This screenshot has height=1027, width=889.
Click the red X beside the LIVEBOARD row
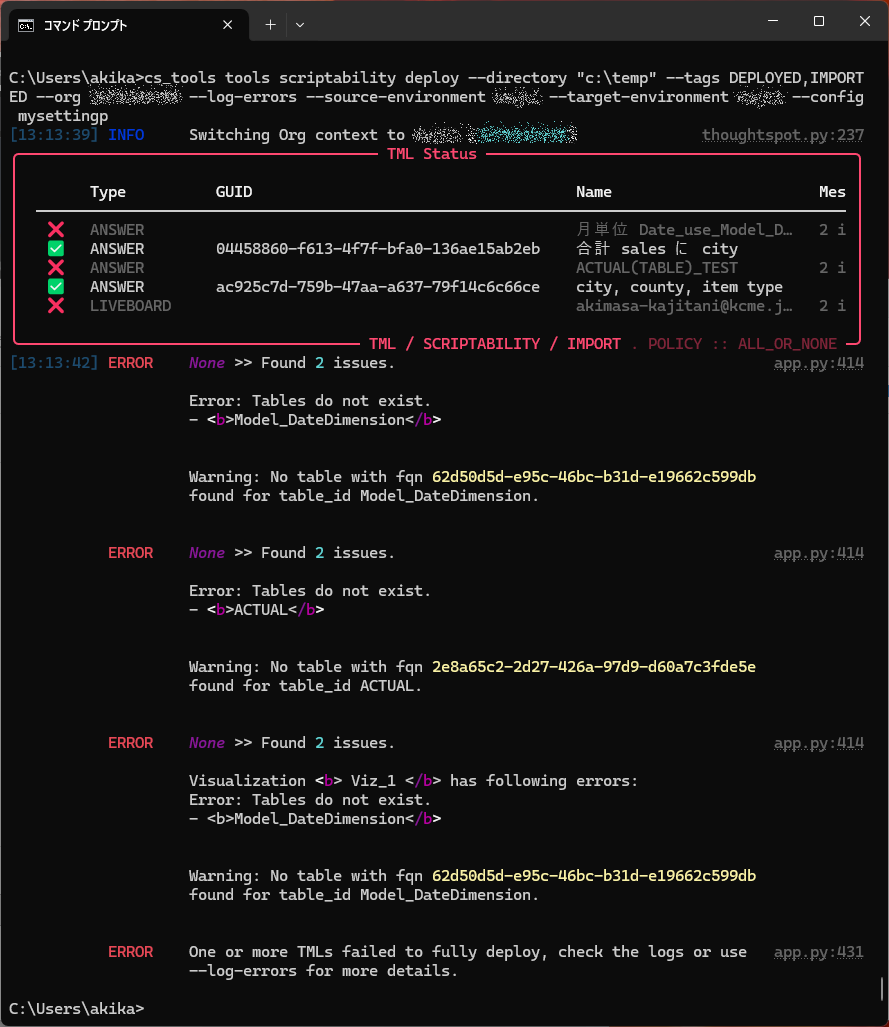point(56,306)
